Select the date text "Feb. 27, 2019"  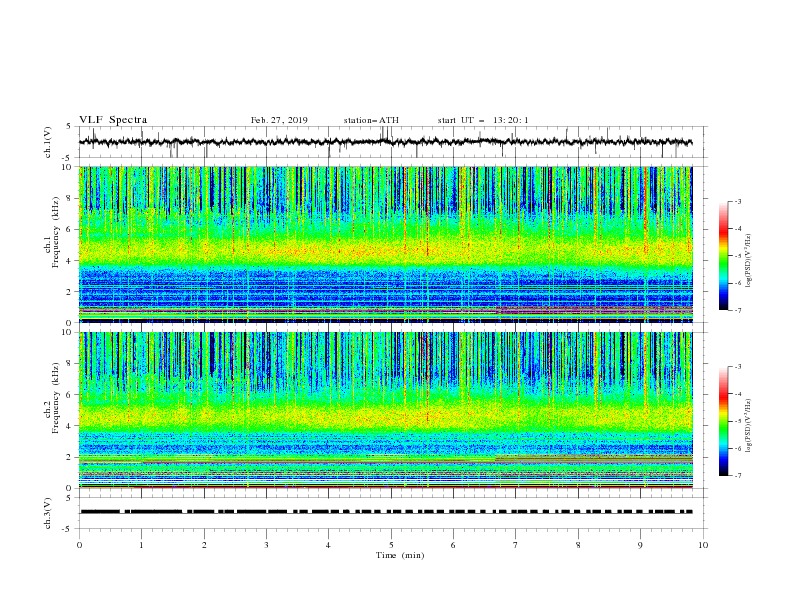[279, 120]
